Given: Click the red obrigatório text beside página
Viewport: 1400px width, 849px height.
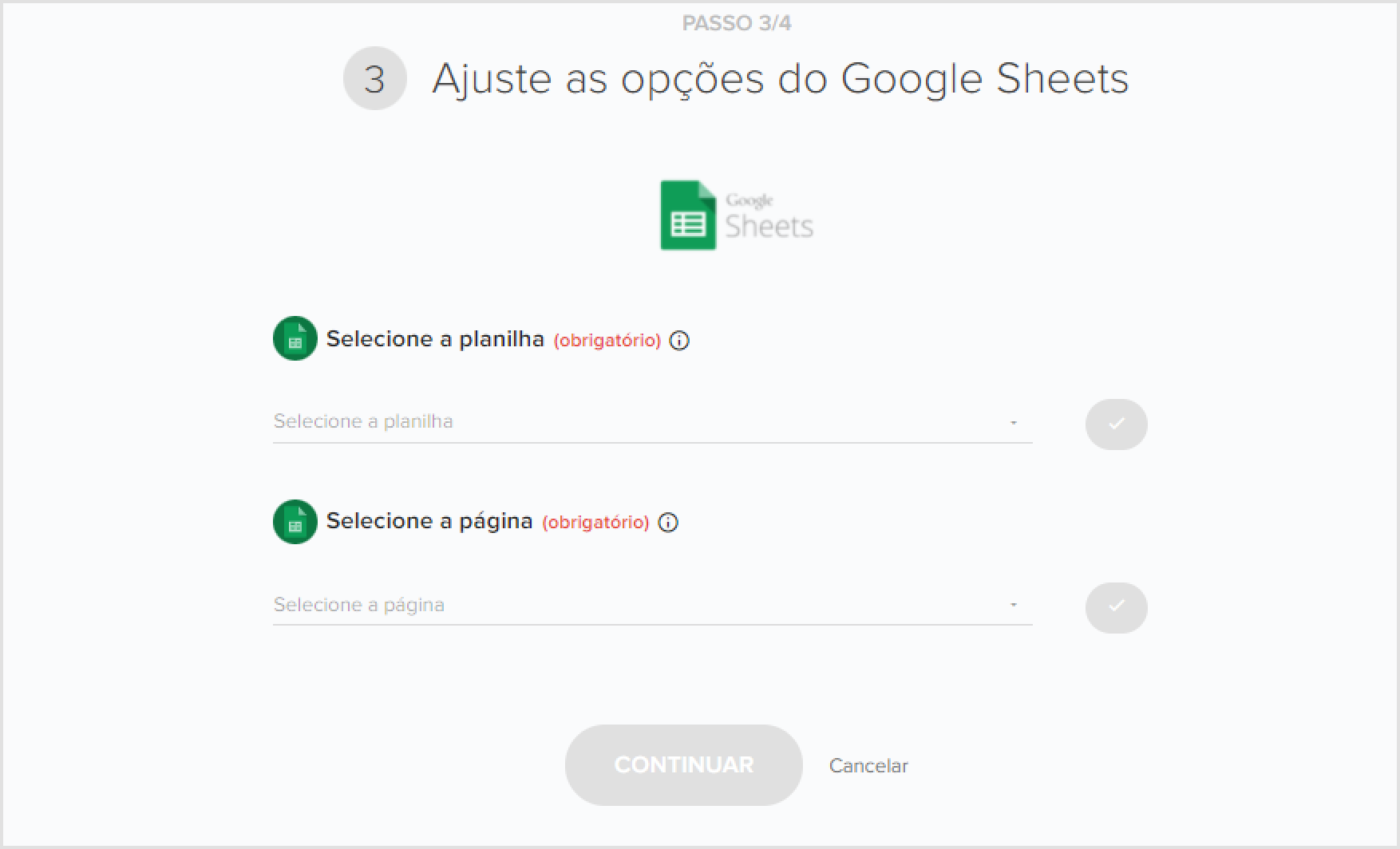Looking at the screenshot, I should 595,523.
